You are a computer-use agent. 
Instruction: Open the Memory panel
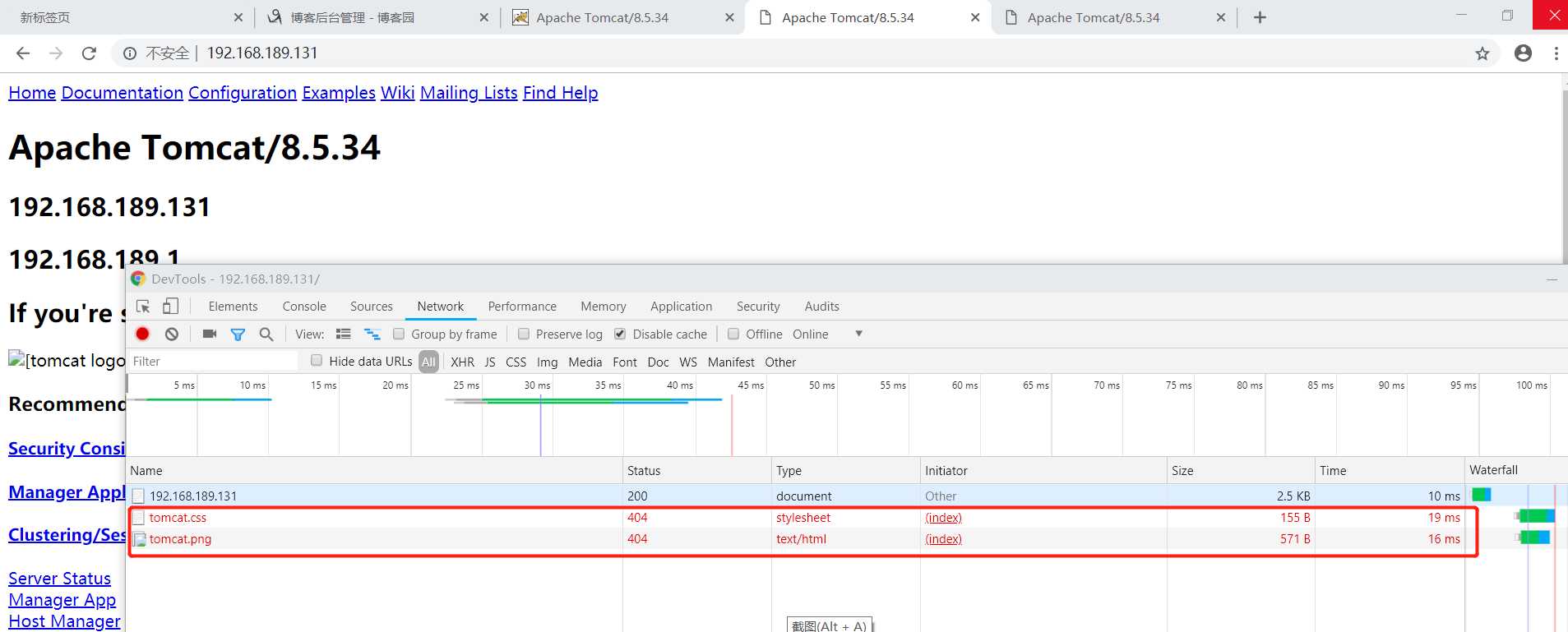coord(604,307)
